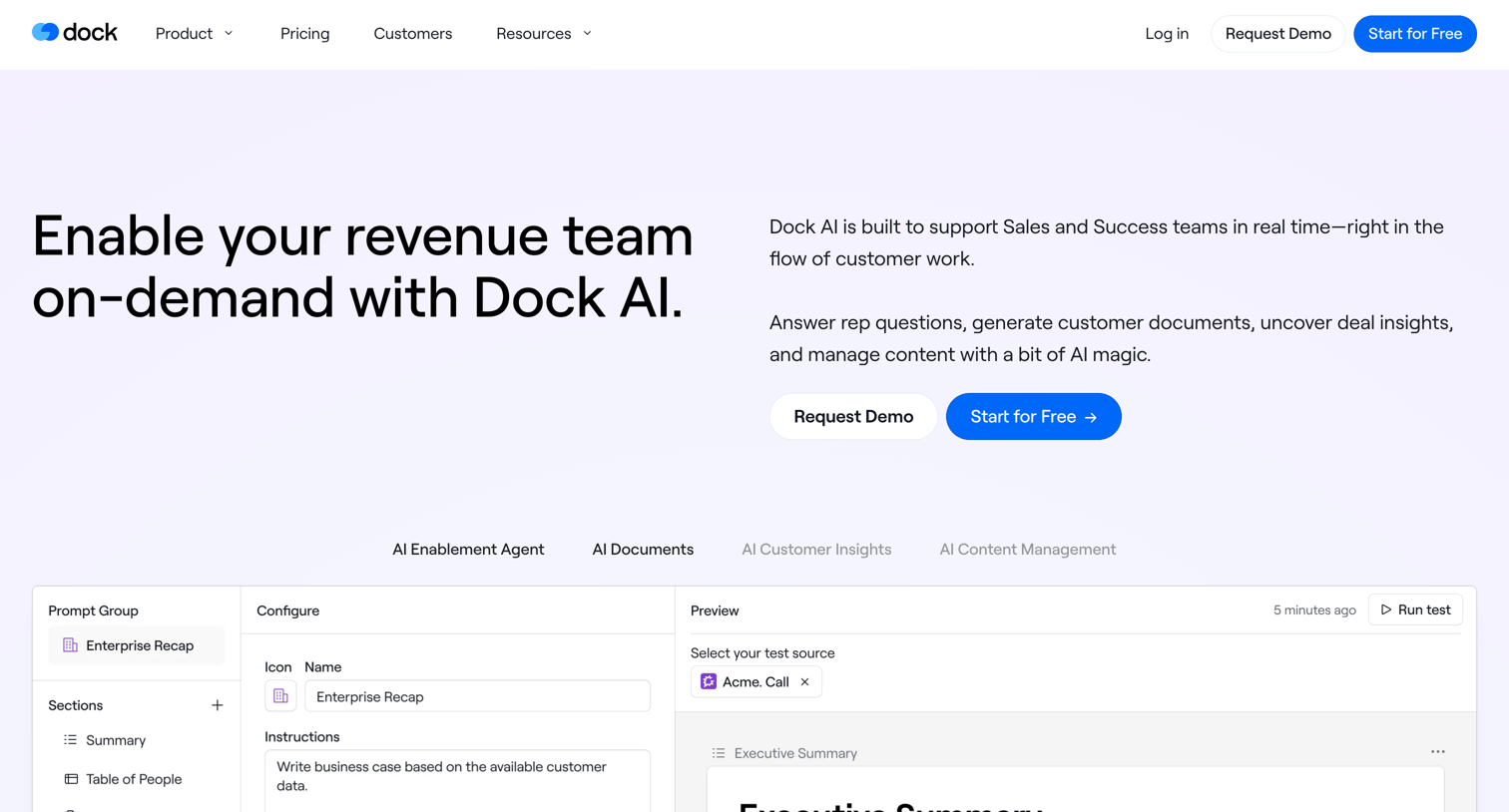Click the Instructions text area
The width and height of the screenshot is (1509, 812).
point(457,781)
